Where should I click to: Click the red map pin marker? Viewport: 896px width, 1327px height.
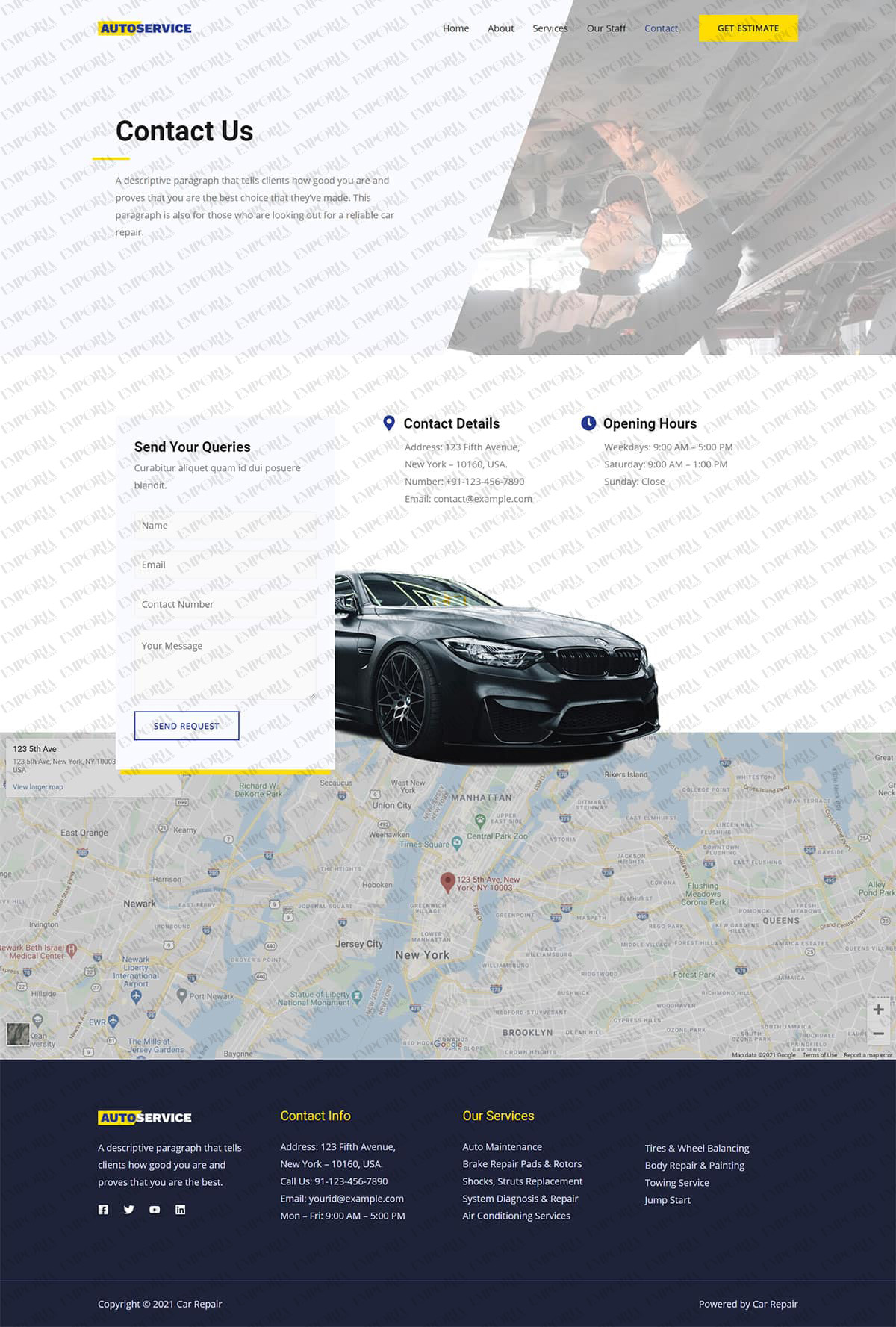click(447, 882)
